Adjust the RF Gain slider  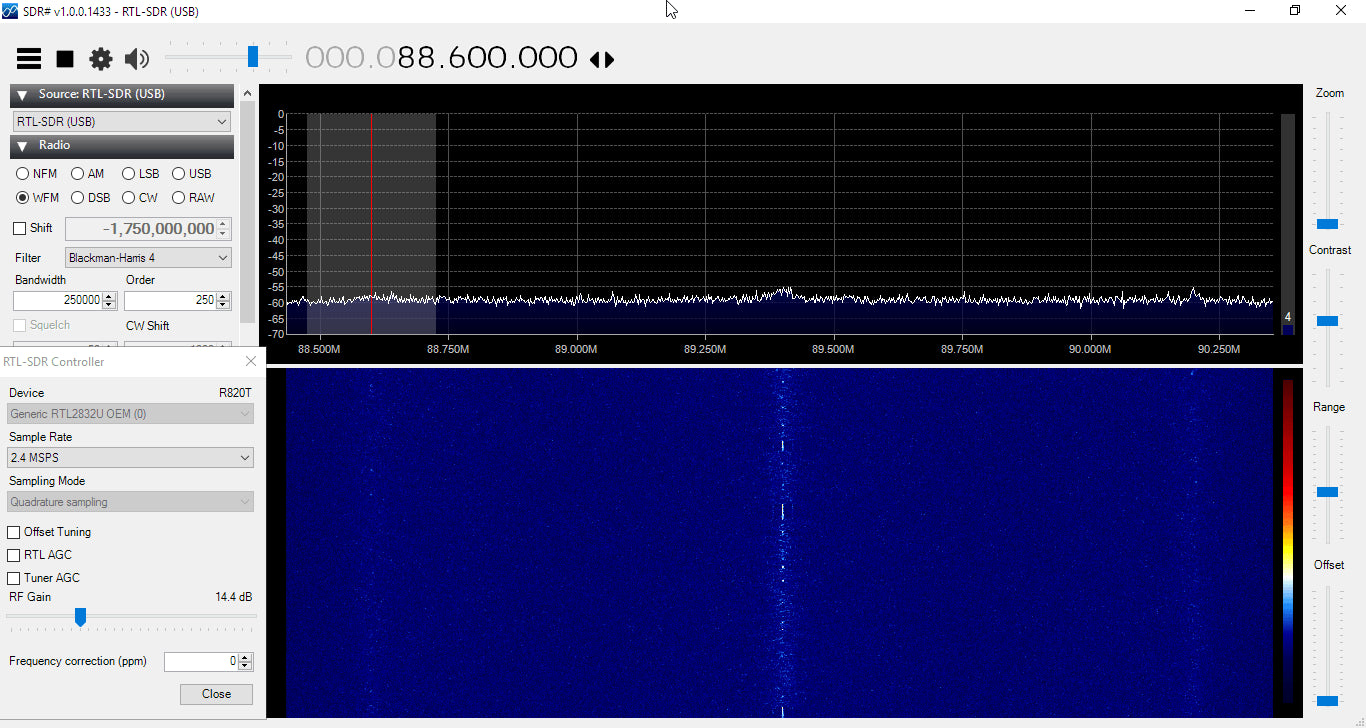81,617
